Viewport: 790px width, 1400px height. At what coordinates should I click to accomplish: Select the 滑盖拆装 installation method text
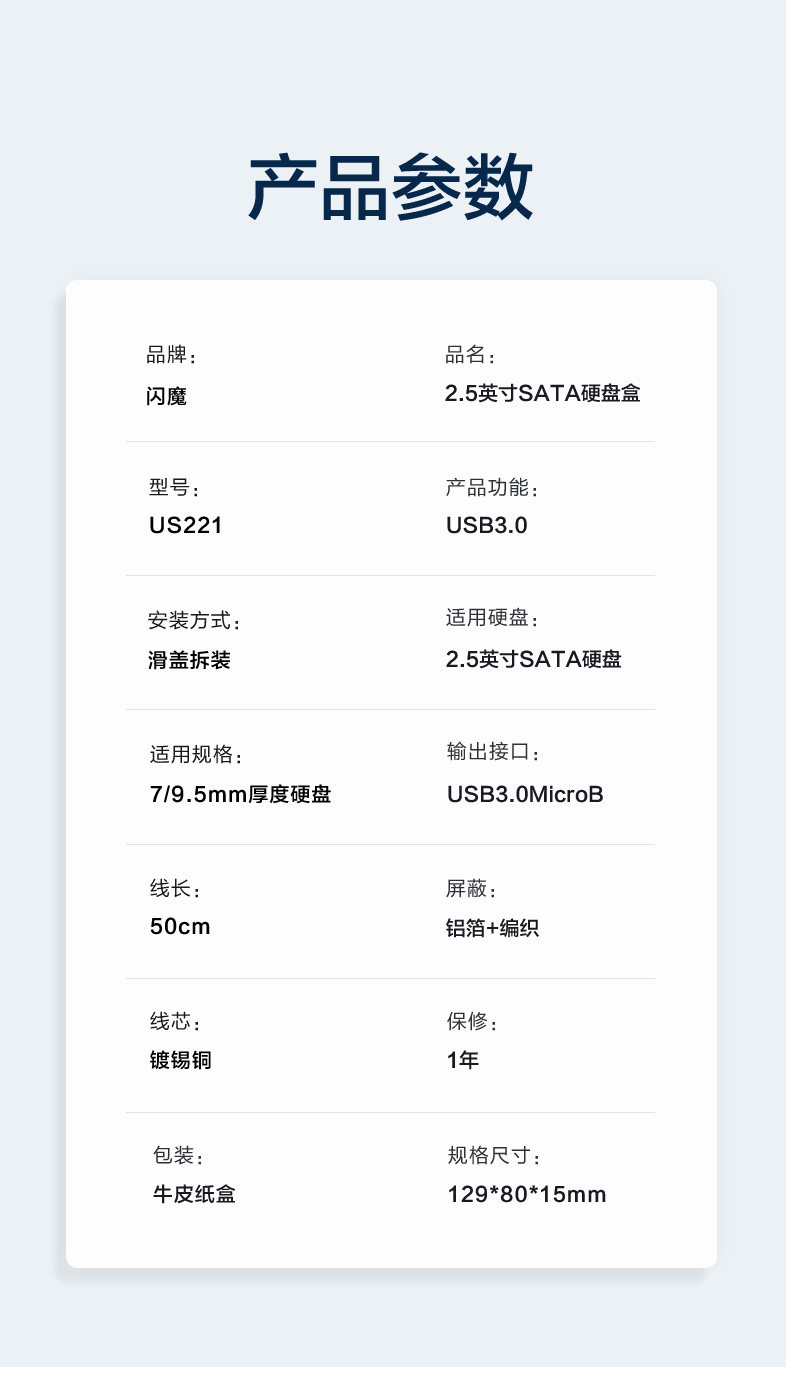[x=189, y=660]
